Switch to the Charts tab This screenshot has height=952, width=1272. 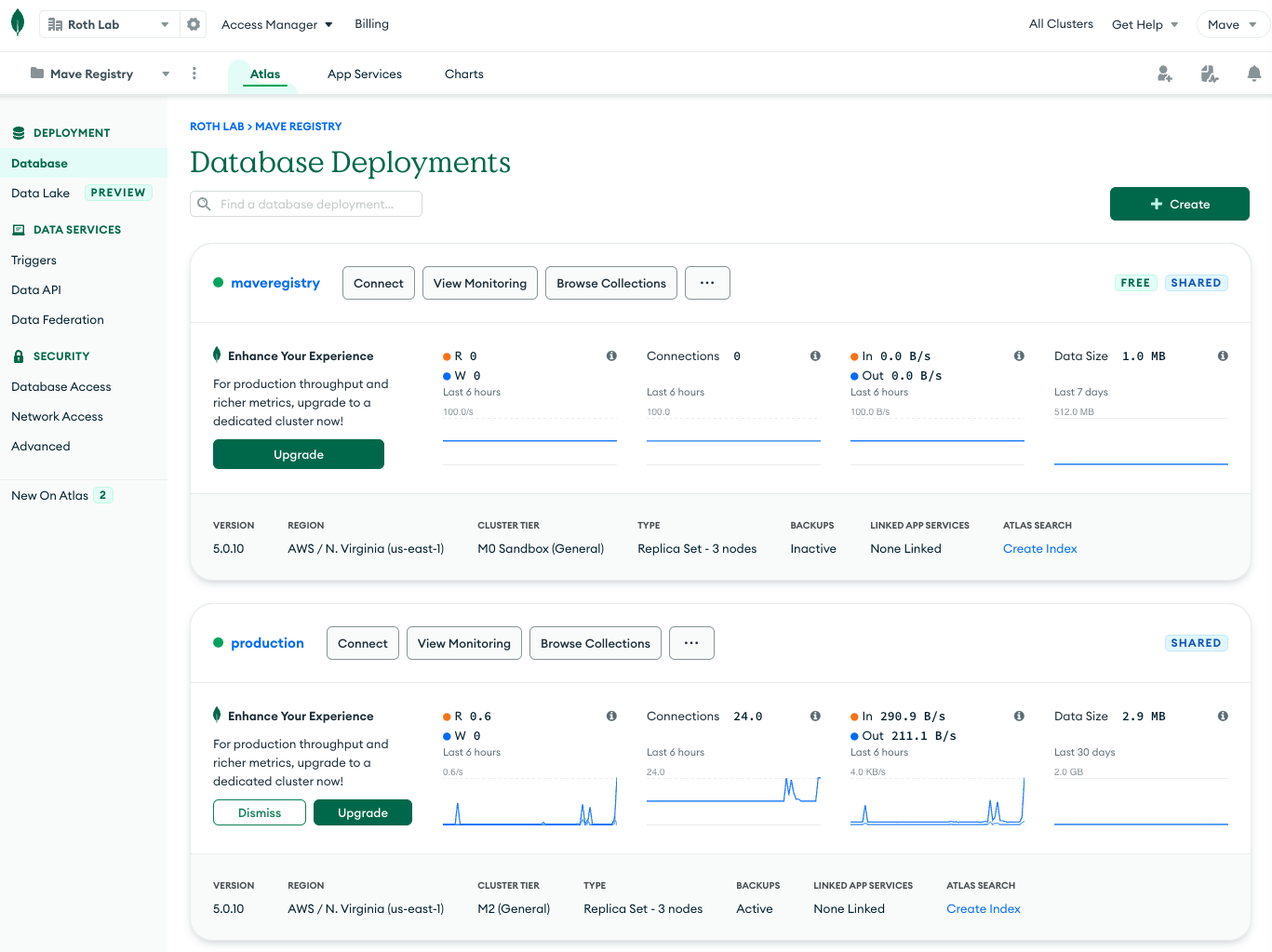(464, 74)
